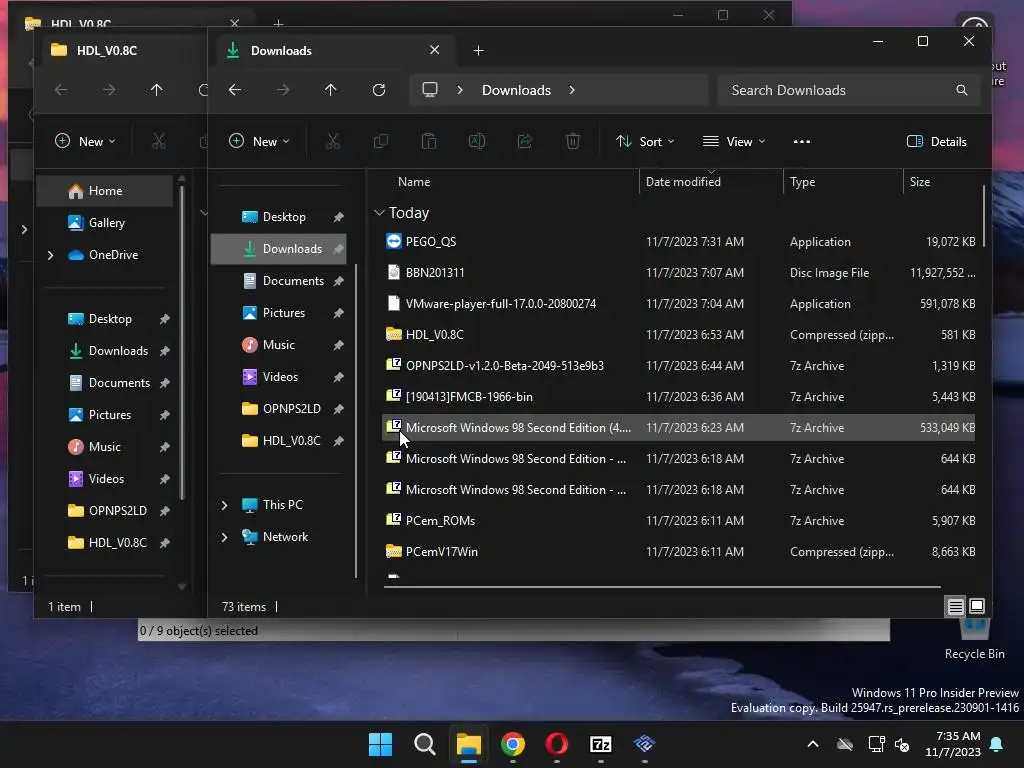This screenshot has width=1024, height=768.
Task: Open Music in Downloads navigation pane
Action: (x=280, y=345)
